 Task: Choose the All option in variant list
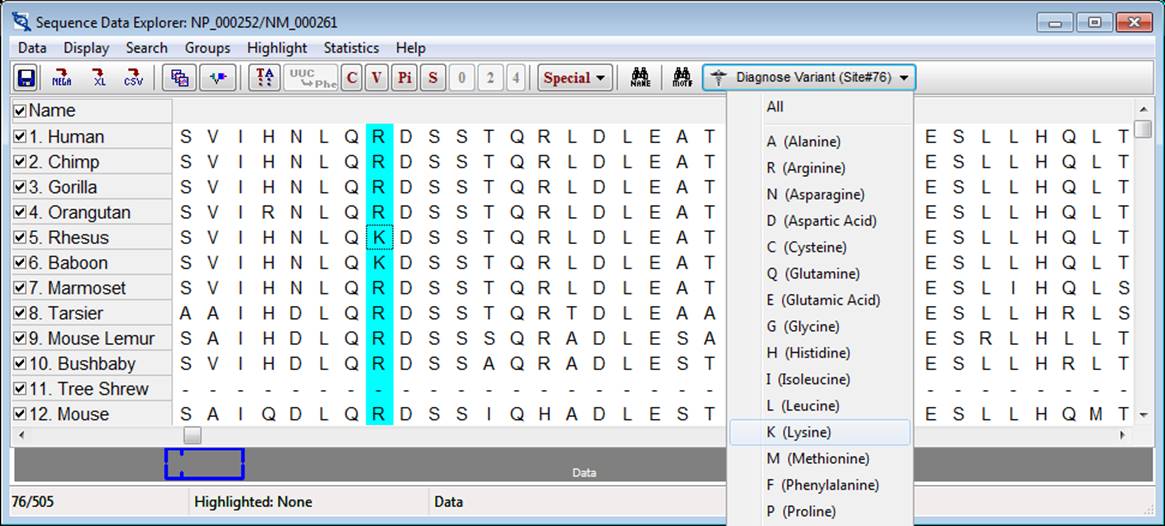pyautogui.click(x=775, y=107)
